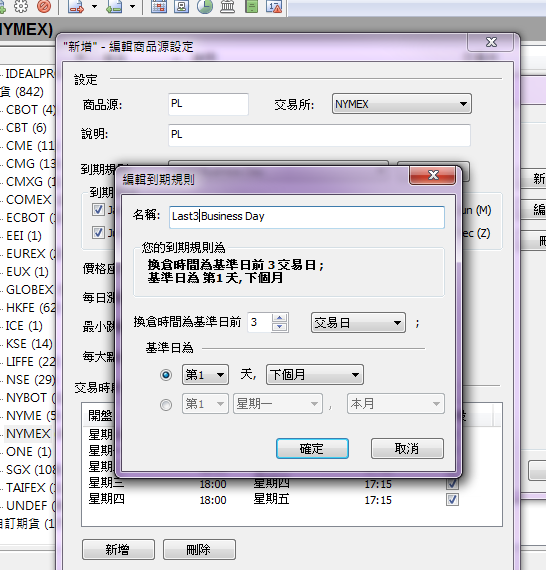Select CMXG in exchange tree

click(x=31, y=182)
